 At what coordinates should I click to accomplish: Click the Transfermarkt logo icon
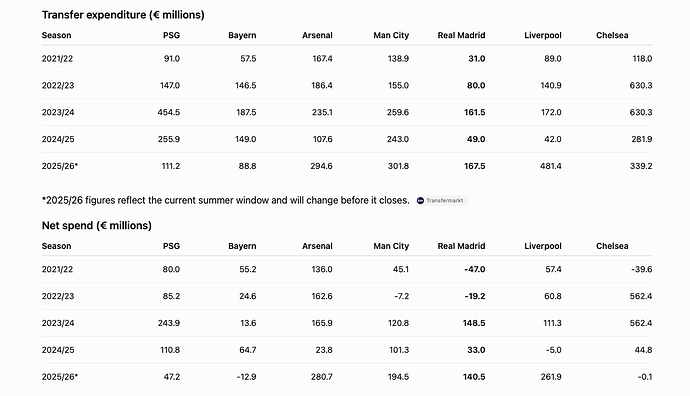[x=420, y=201]
